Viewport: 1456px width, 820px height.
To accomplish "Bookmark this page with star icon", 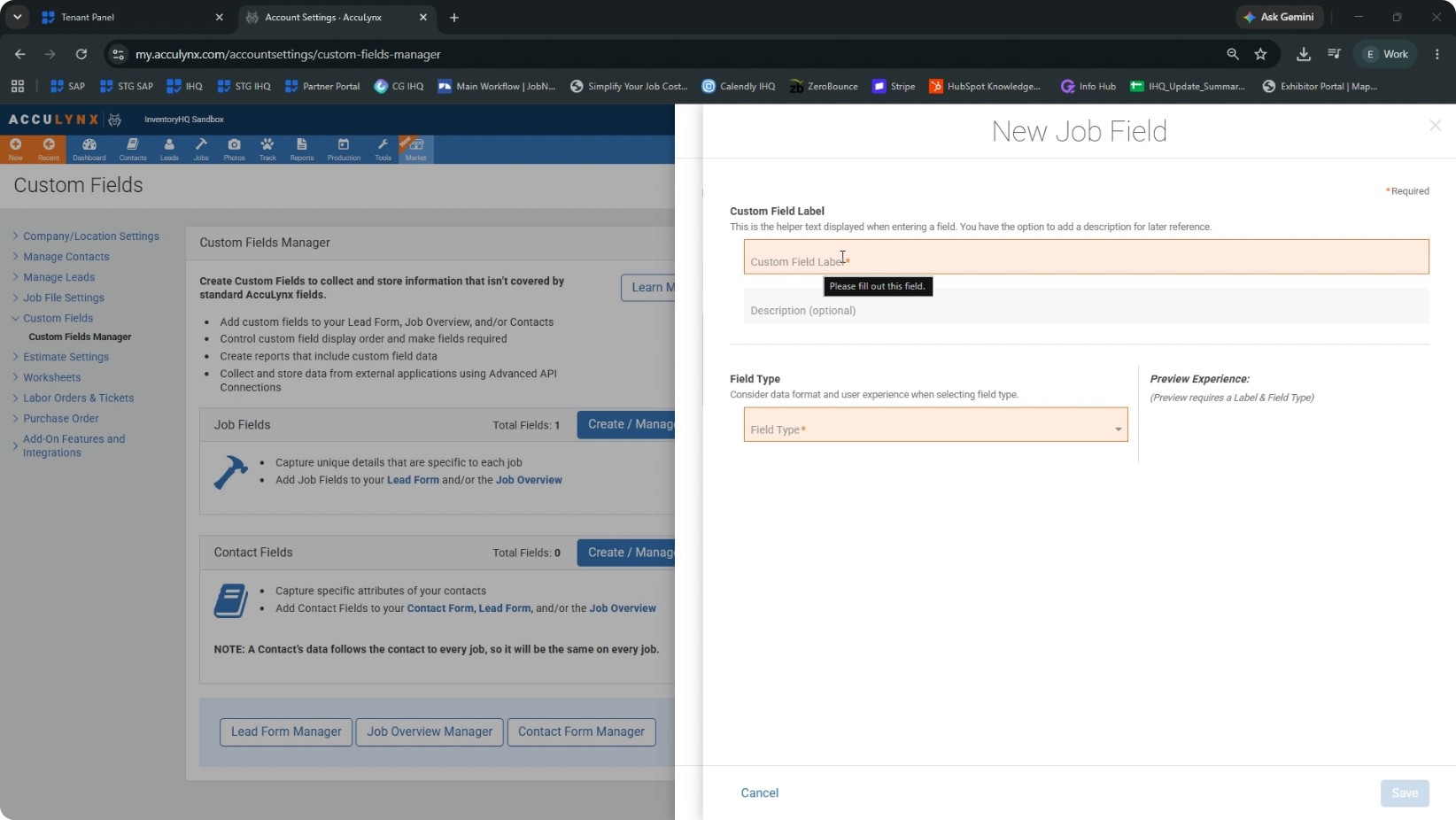I will tap(1260, 54).
